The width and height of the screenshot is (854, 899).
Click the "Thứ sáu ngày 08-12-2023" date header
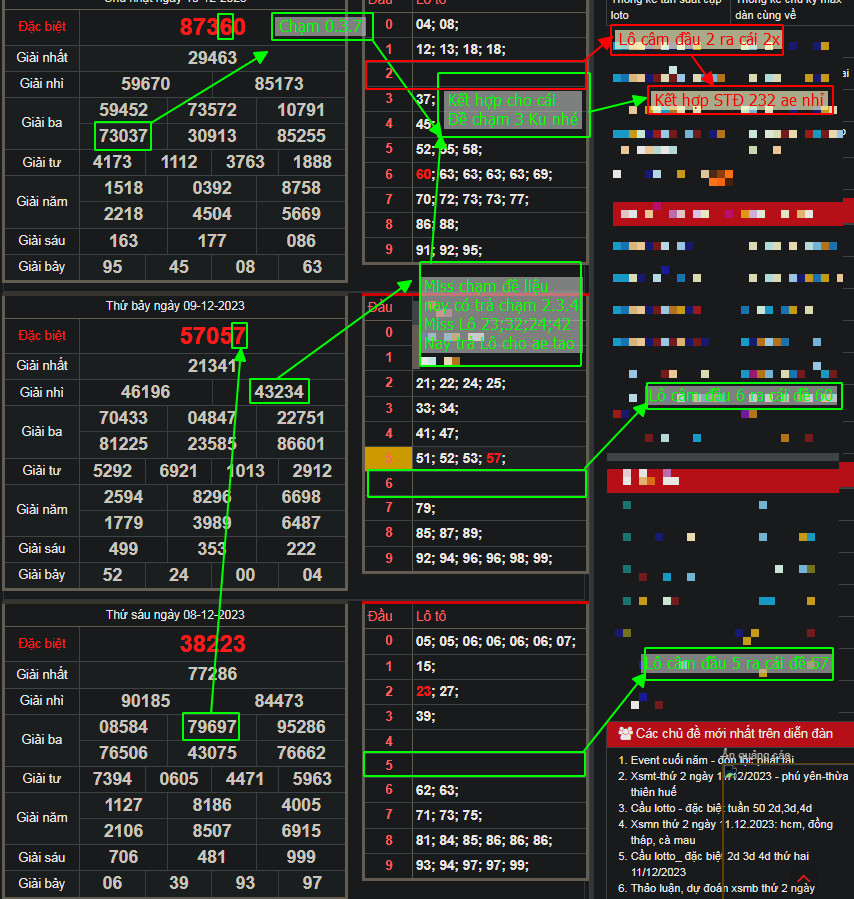175,614
